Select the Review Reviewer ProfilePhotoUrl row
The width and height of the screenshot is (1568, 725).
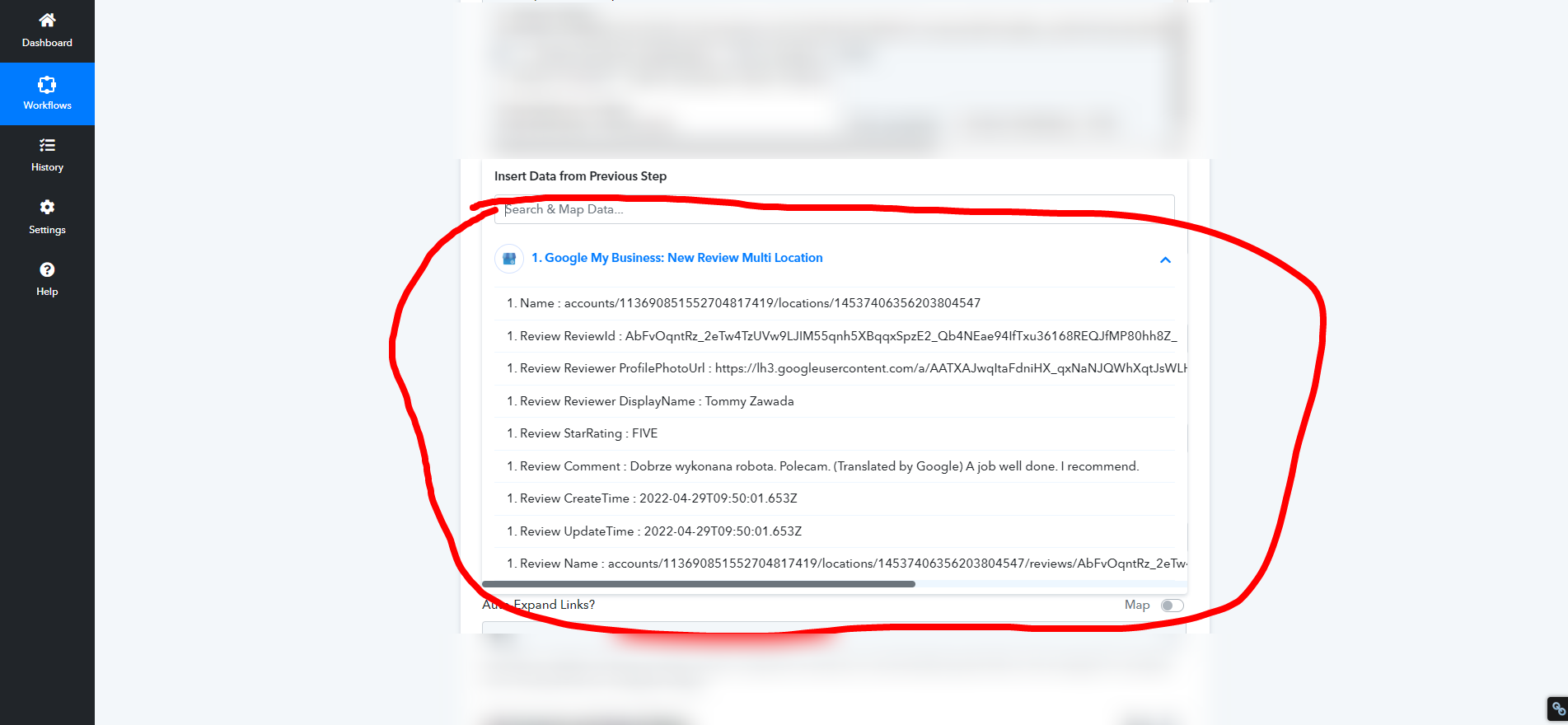tap(835, 368)
